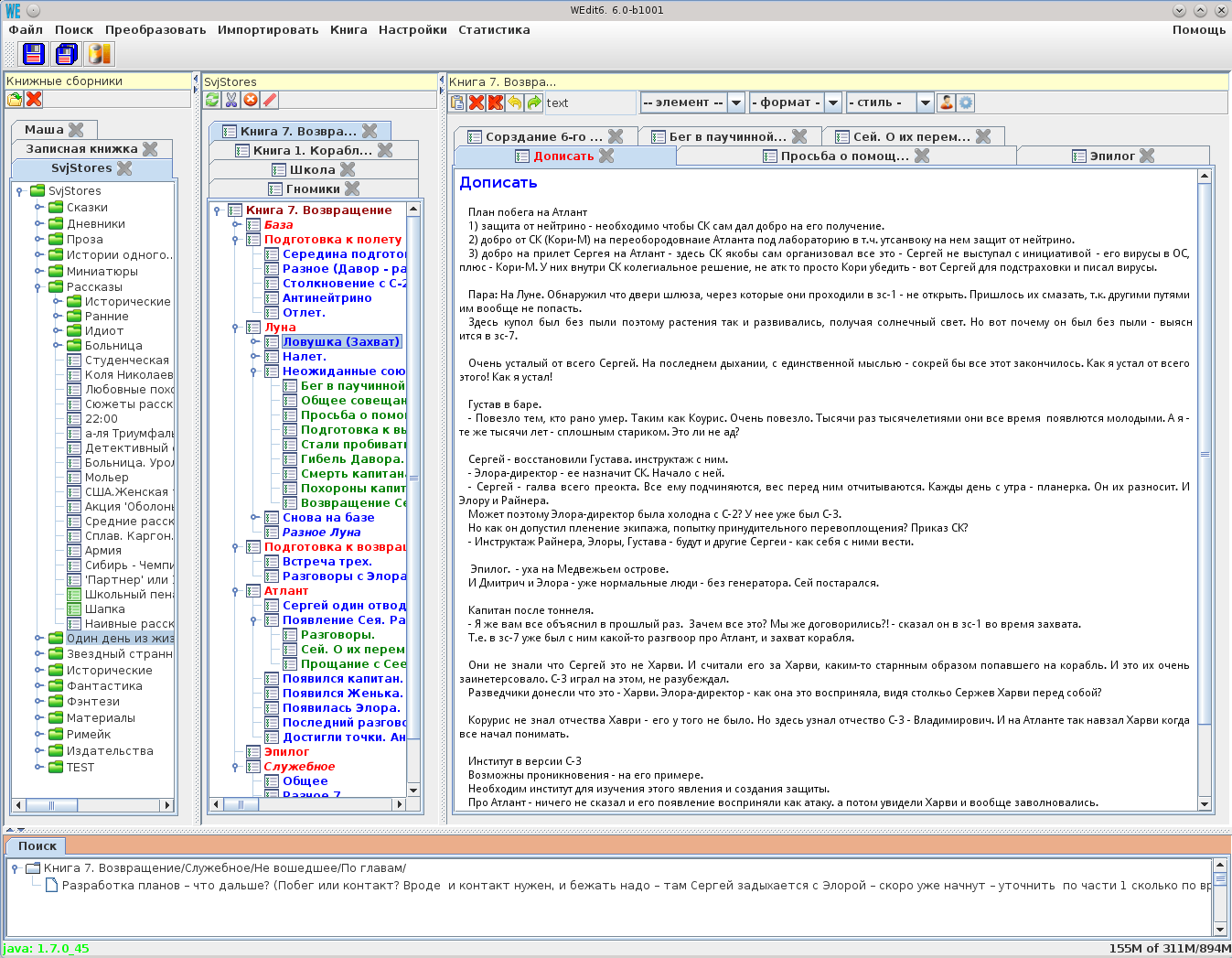The height and width of the screenshot is (958, 1232).
Task: Close the Просьба о помощ... tab
Action: coord(922,156)
